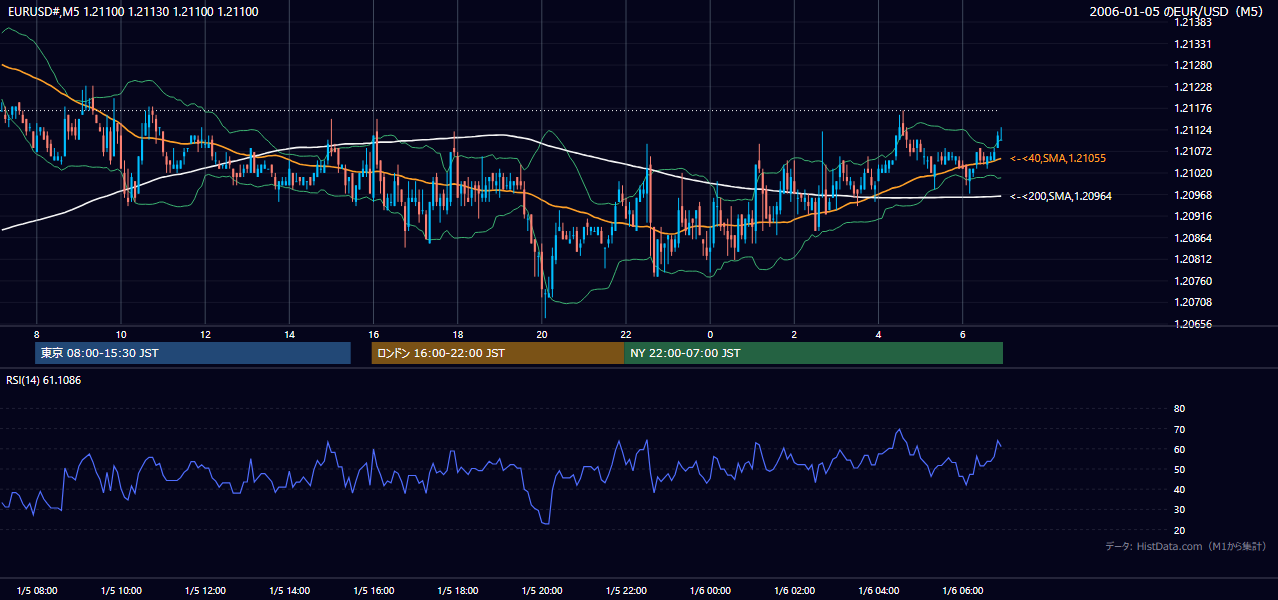Click RSI scale value 30
Image resolution: width=1278 pixels, height=600 pixels.
coord(1179,509)
